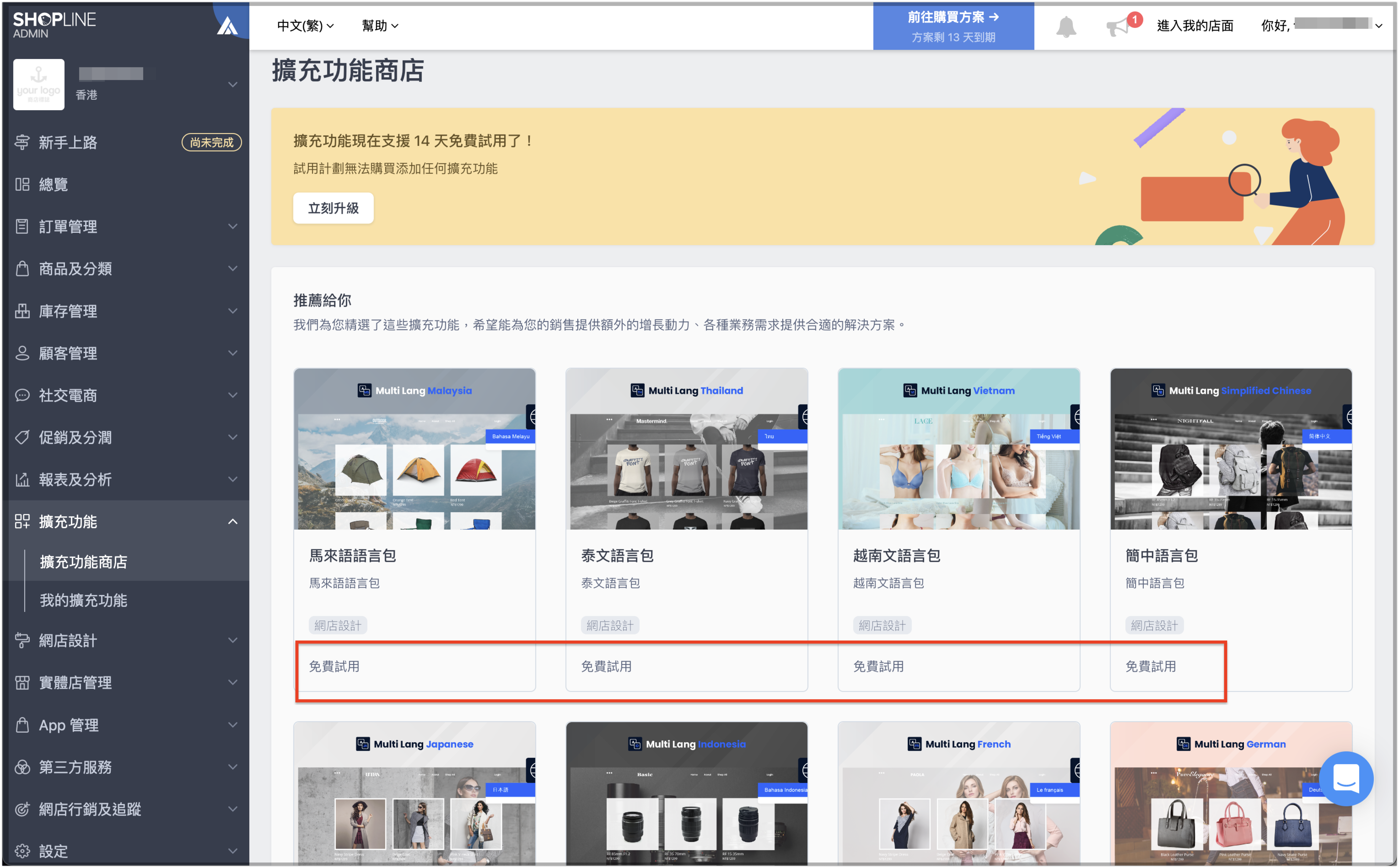The image size is (1399, 868).
Task: Expand the 網店設計 menu chevron
Action: (x=233, y=640)
